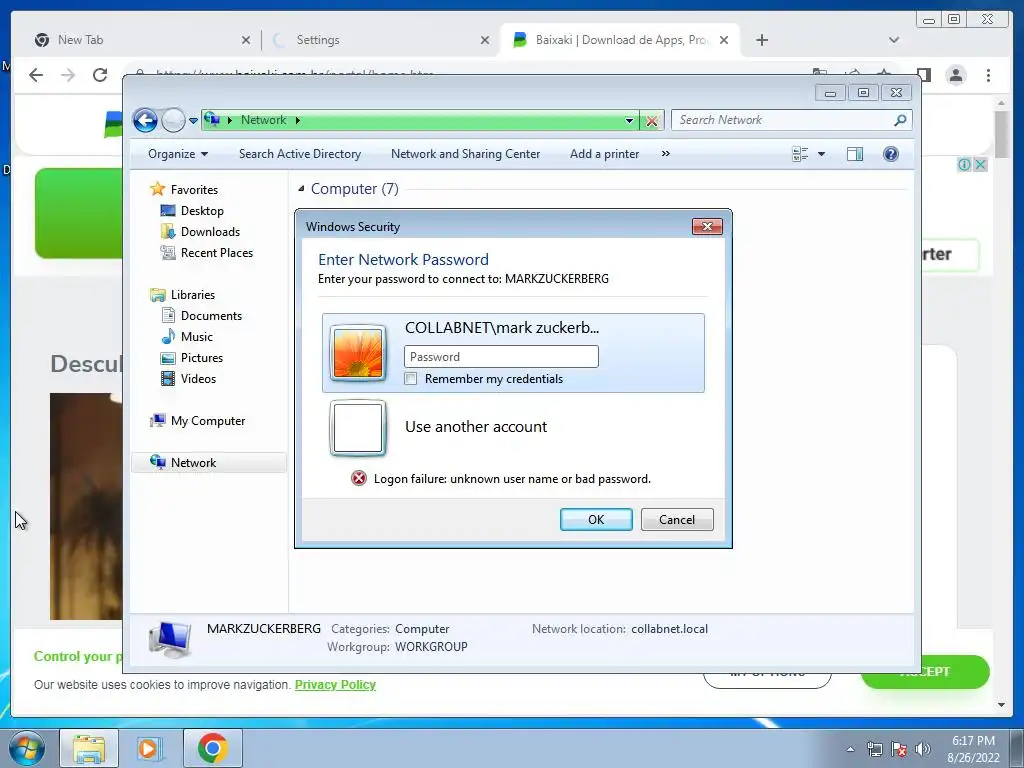Click Search Active Directory

pyautogui.click(x=300, y=154)
